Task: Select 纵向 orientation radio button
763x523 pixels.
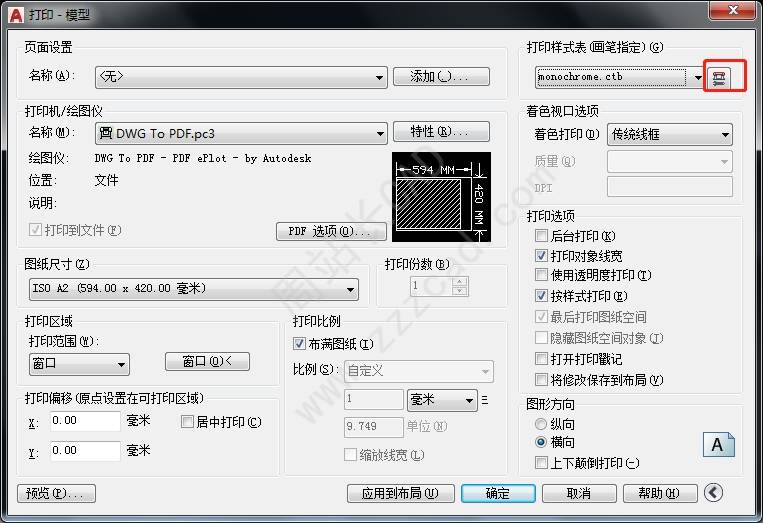Action: (x=541, y=424)
